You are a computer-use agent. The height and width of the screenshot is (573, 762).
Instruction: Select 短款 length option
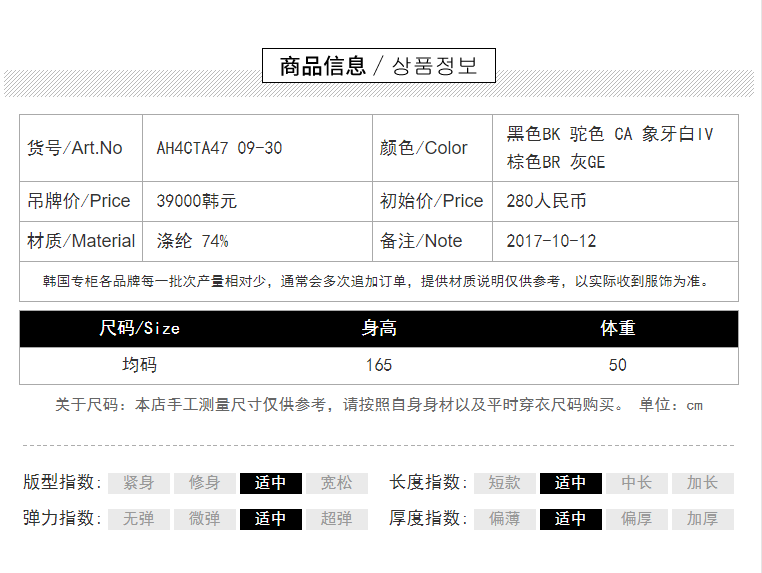point(505,483)
